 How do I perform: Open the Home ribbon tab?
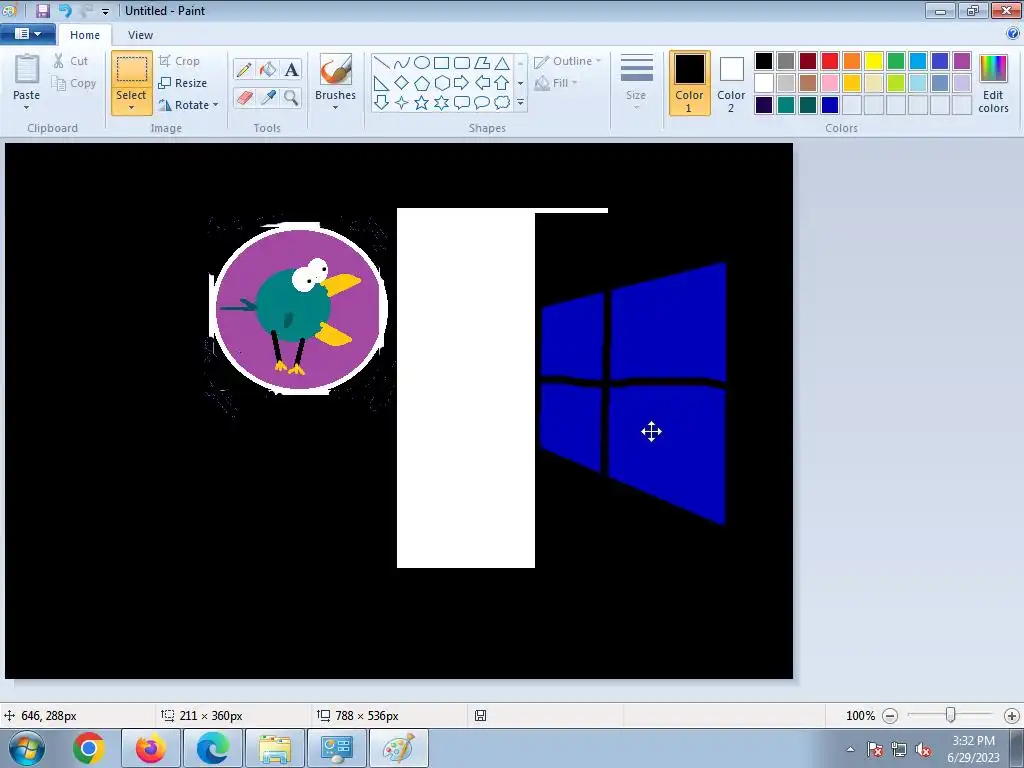click(x=85, y=35)
